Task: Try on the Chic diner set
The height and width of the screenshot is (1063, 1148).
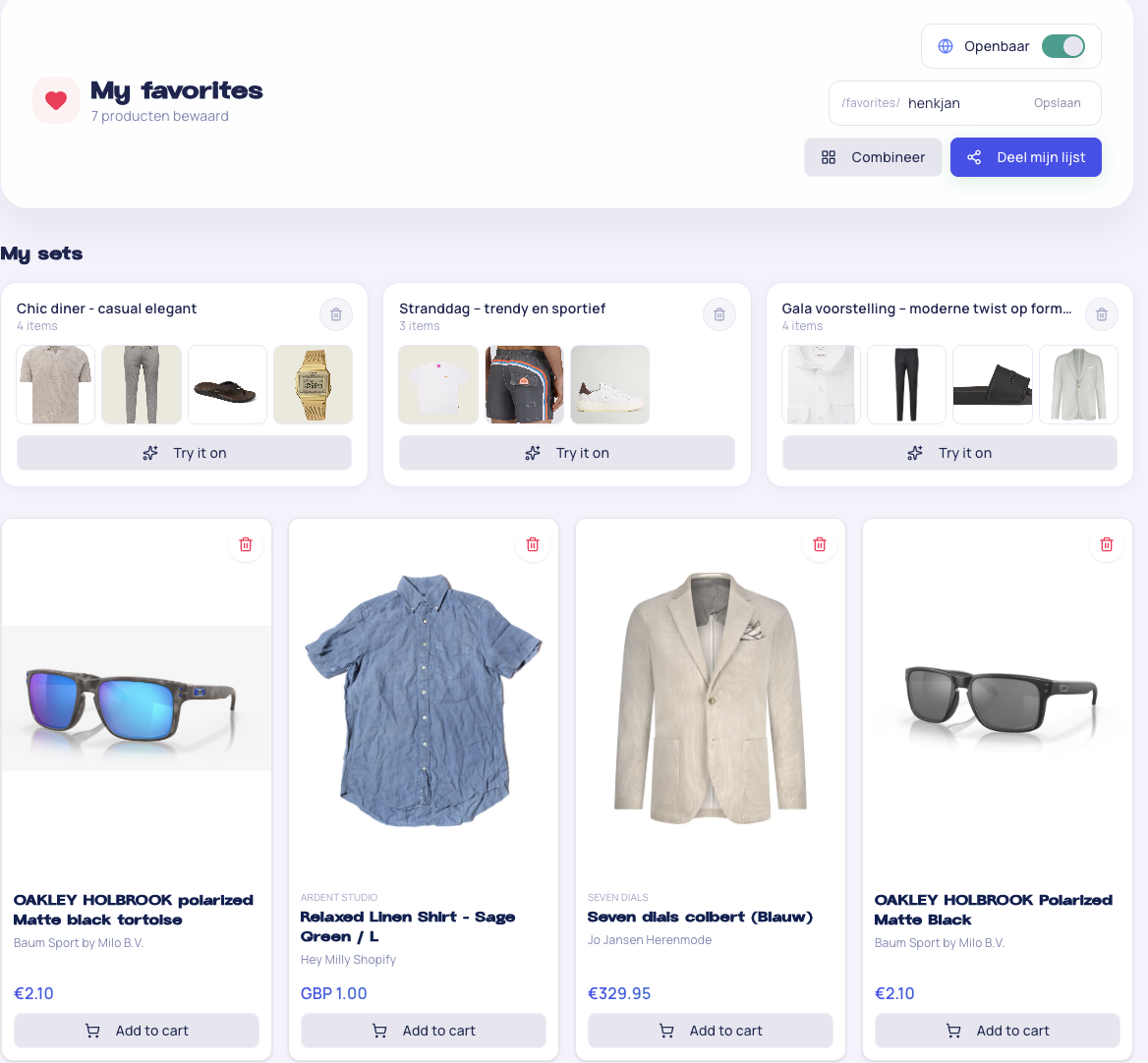Action: (x=185, y=453)
